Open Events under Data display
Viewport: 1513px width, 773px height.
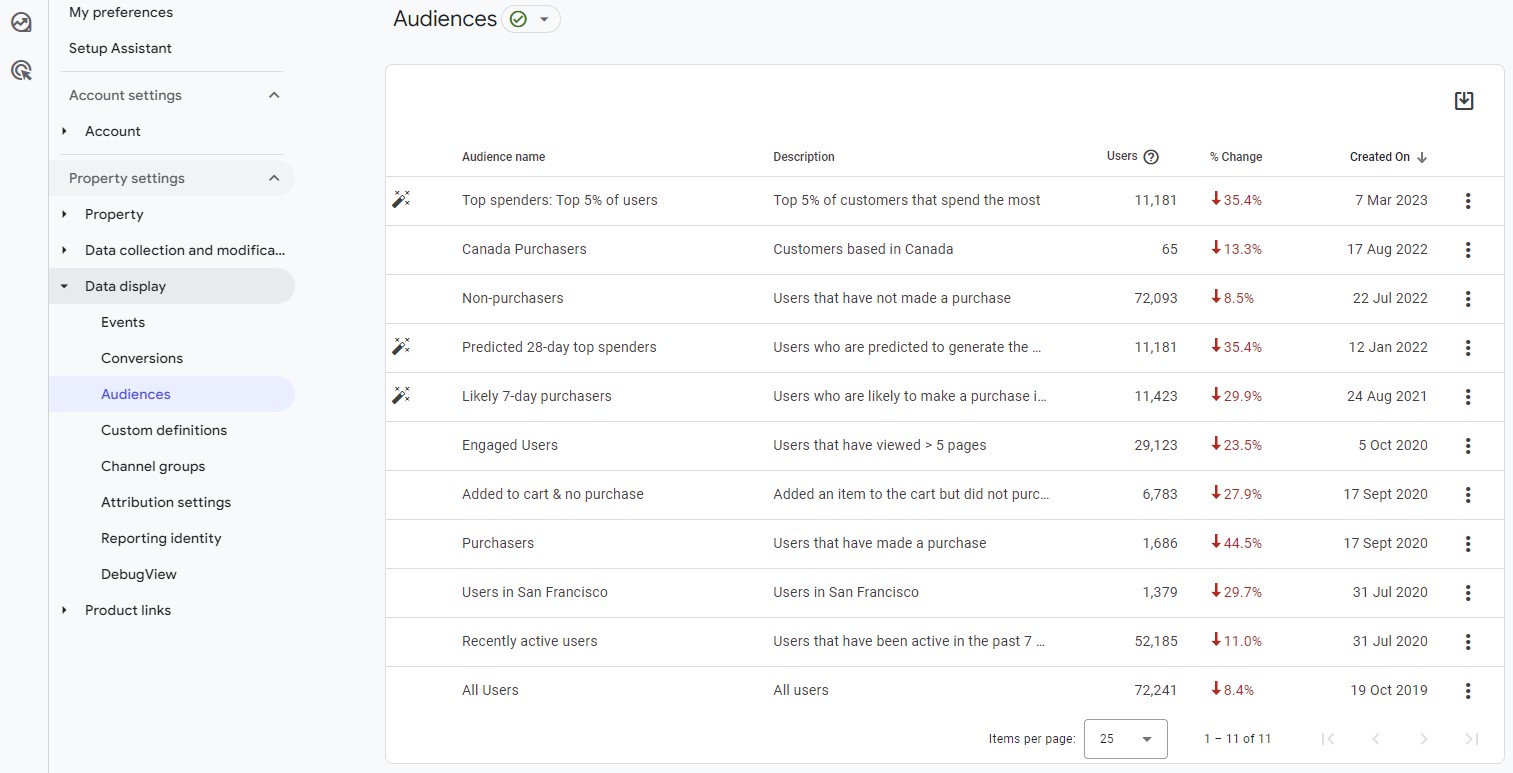pos(123,322)
